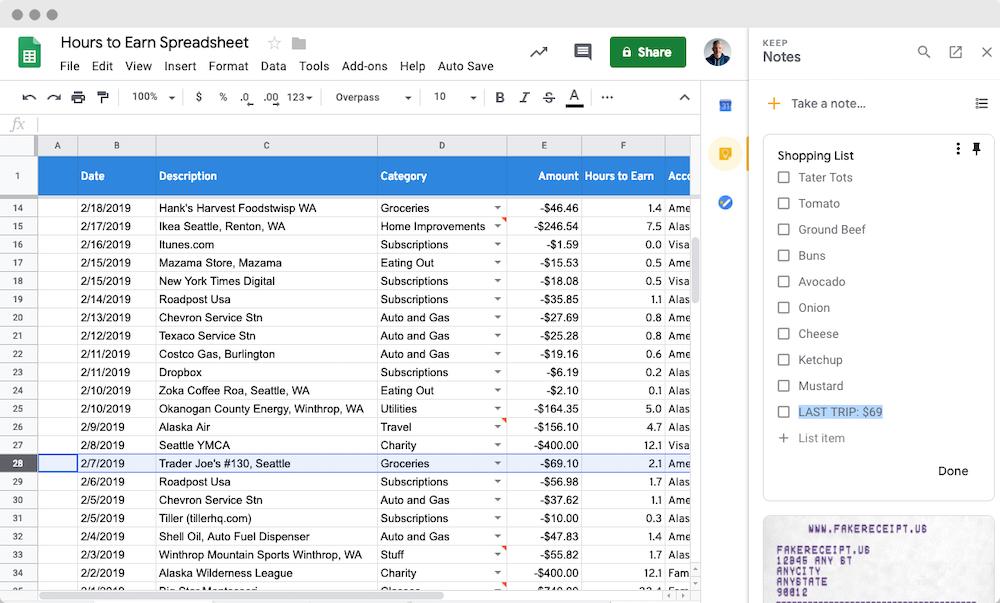Check the Ketchup item
1000x603 pixels.
(784, 360)
